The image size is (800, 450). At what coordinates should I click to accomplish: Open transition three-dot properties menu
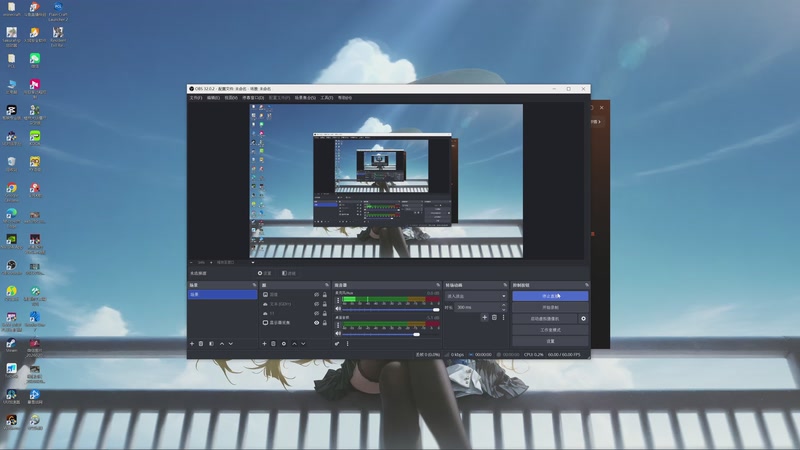[x=504, y=317]
